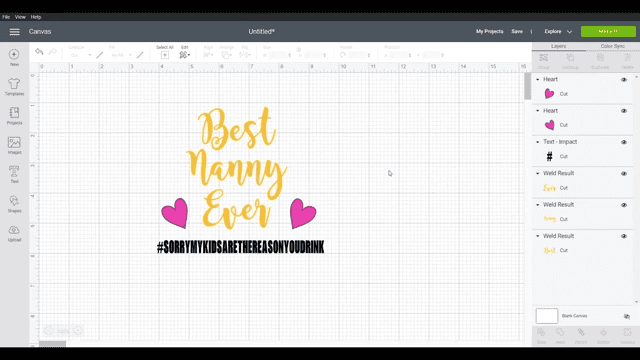
Task: Click the zoom in button on canvas
Action: point(78,331)
